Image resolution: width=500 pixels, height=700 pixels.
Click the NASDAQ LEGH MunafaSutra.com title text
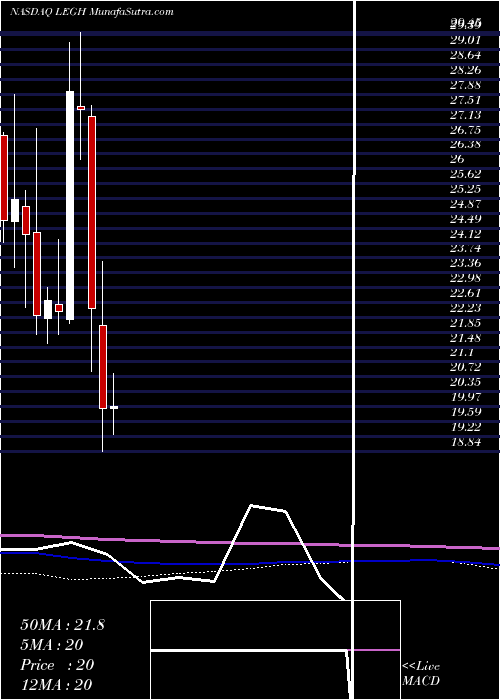pos(92,12)
